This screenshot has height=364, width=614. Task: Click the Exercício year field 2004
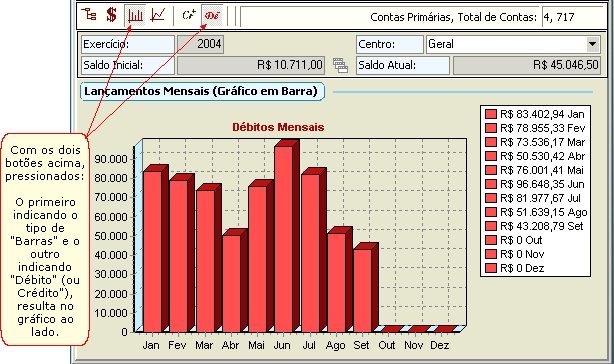200,44
